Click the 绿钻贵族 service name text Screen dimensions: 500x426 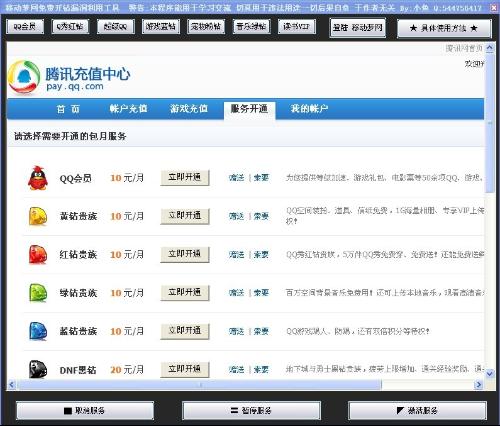coord(78,293)
